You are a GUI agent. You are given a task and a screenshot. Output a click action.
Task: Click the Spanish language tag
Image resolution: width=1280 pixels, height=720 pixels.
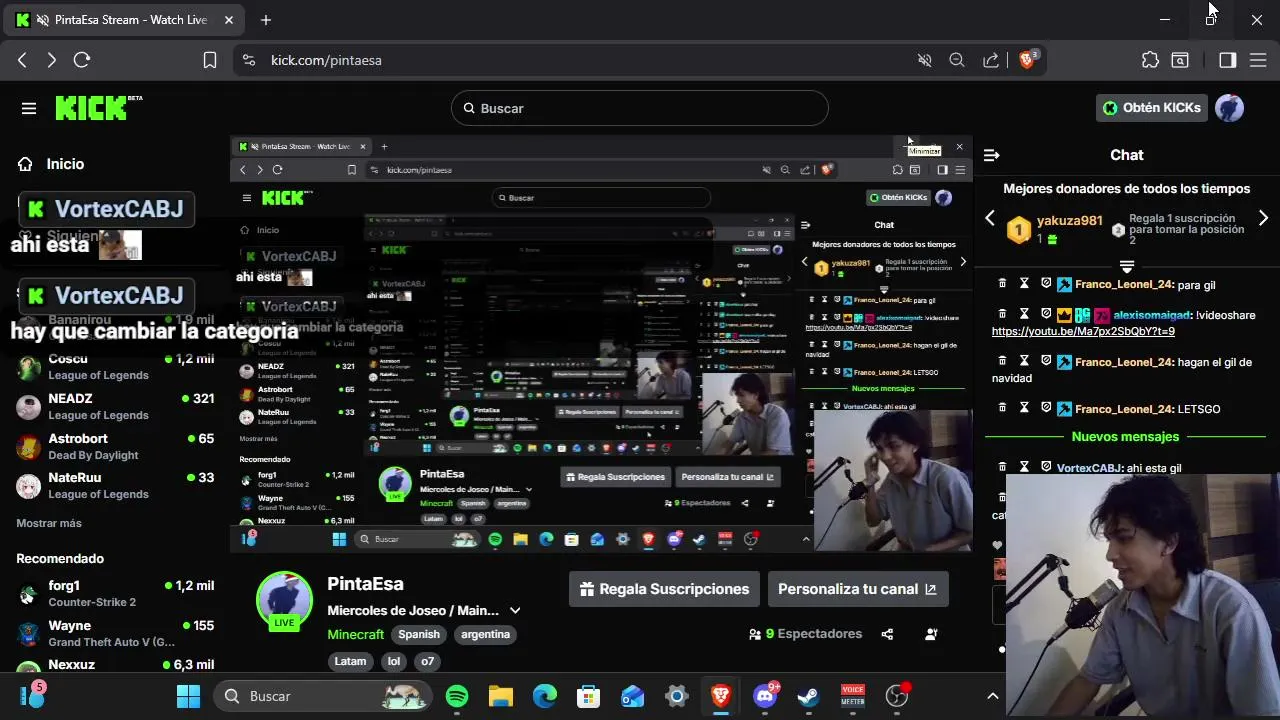click(419, 634)
